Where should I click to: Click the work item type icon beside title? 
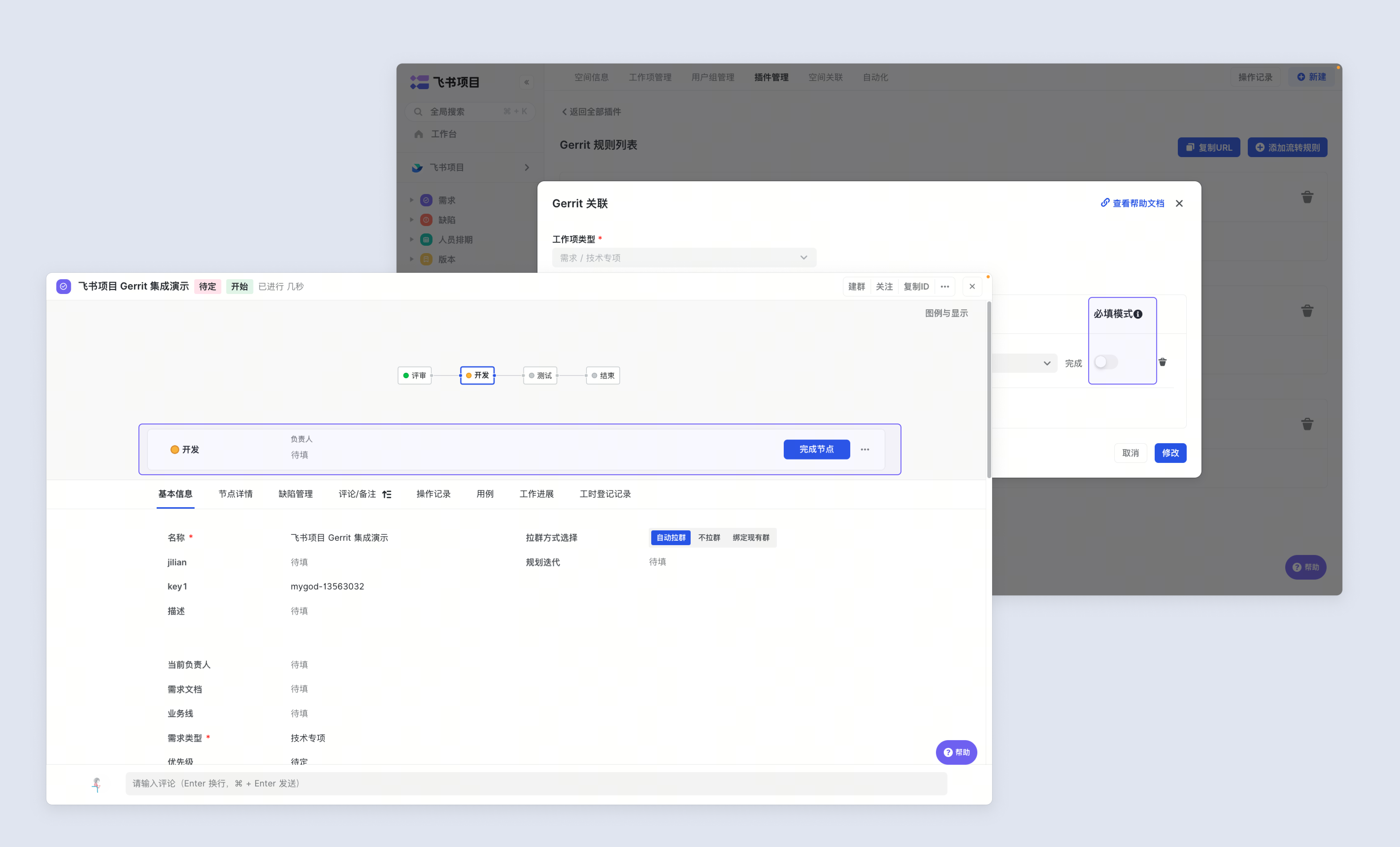click(64, 286)
